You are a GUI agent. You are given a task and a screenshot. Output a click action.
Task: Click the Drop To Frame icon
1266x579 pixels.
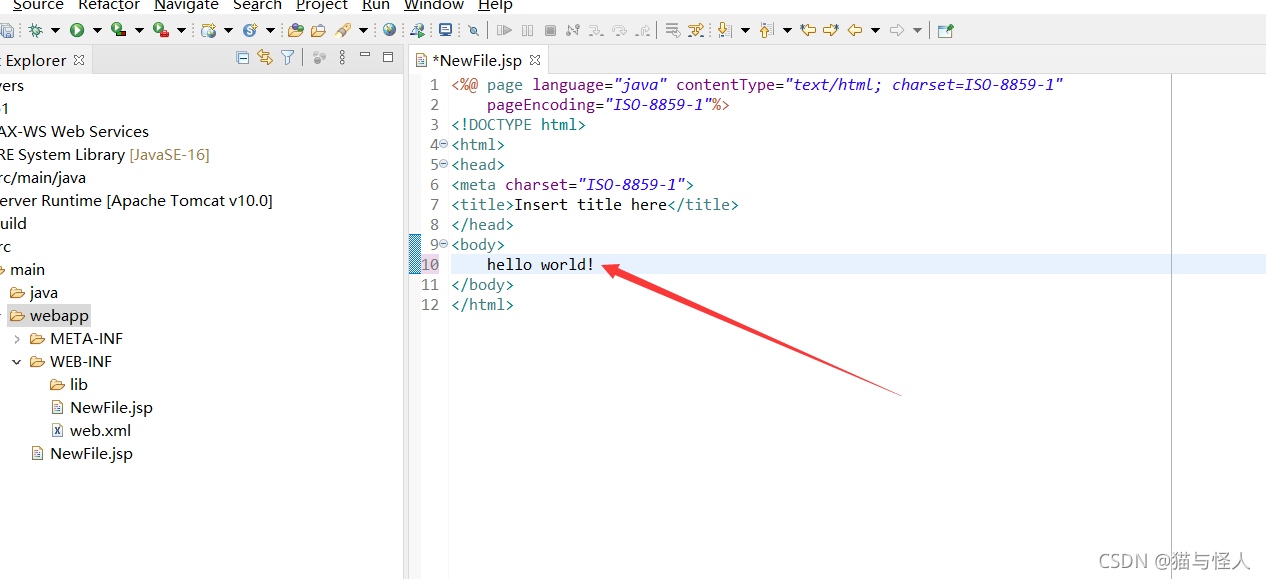click(x=673, y=30)
